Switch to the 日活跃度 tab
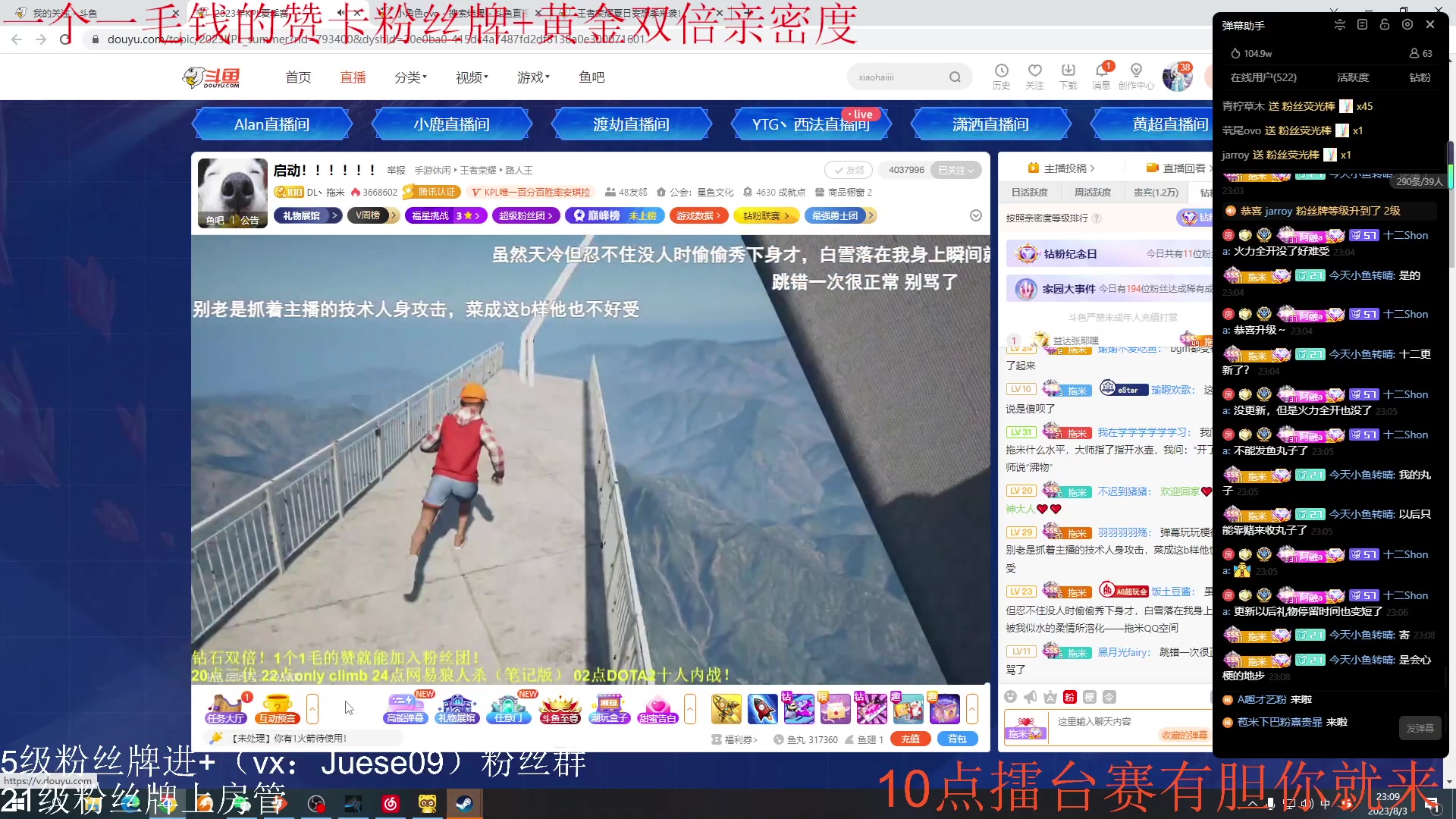Image resolution: width=1456 pixels, height=819 pixels. click(1029, 192)
